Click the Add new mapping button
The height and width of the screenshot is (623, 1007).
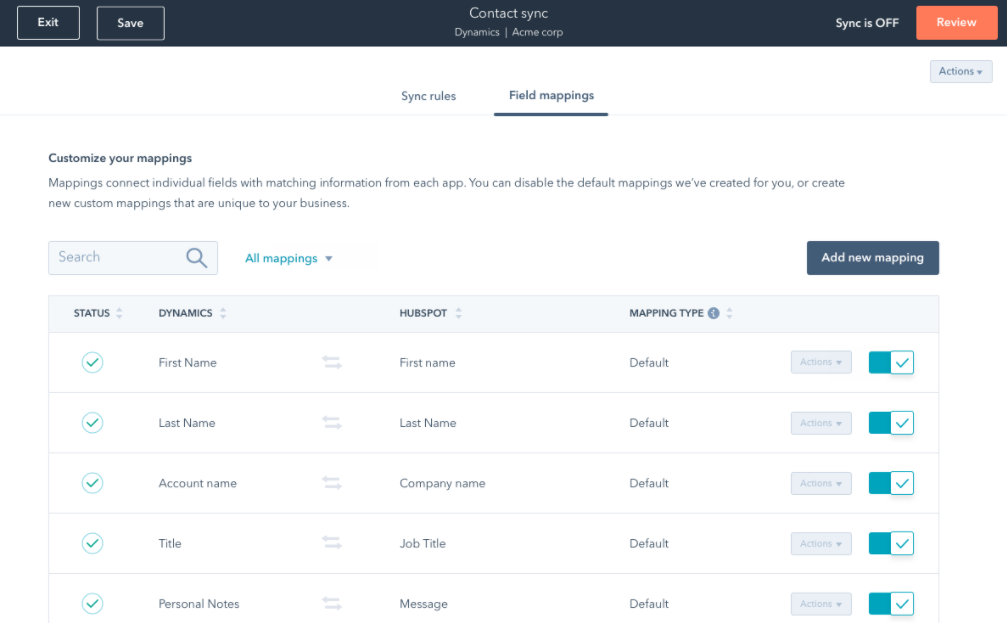coord(872,257)
